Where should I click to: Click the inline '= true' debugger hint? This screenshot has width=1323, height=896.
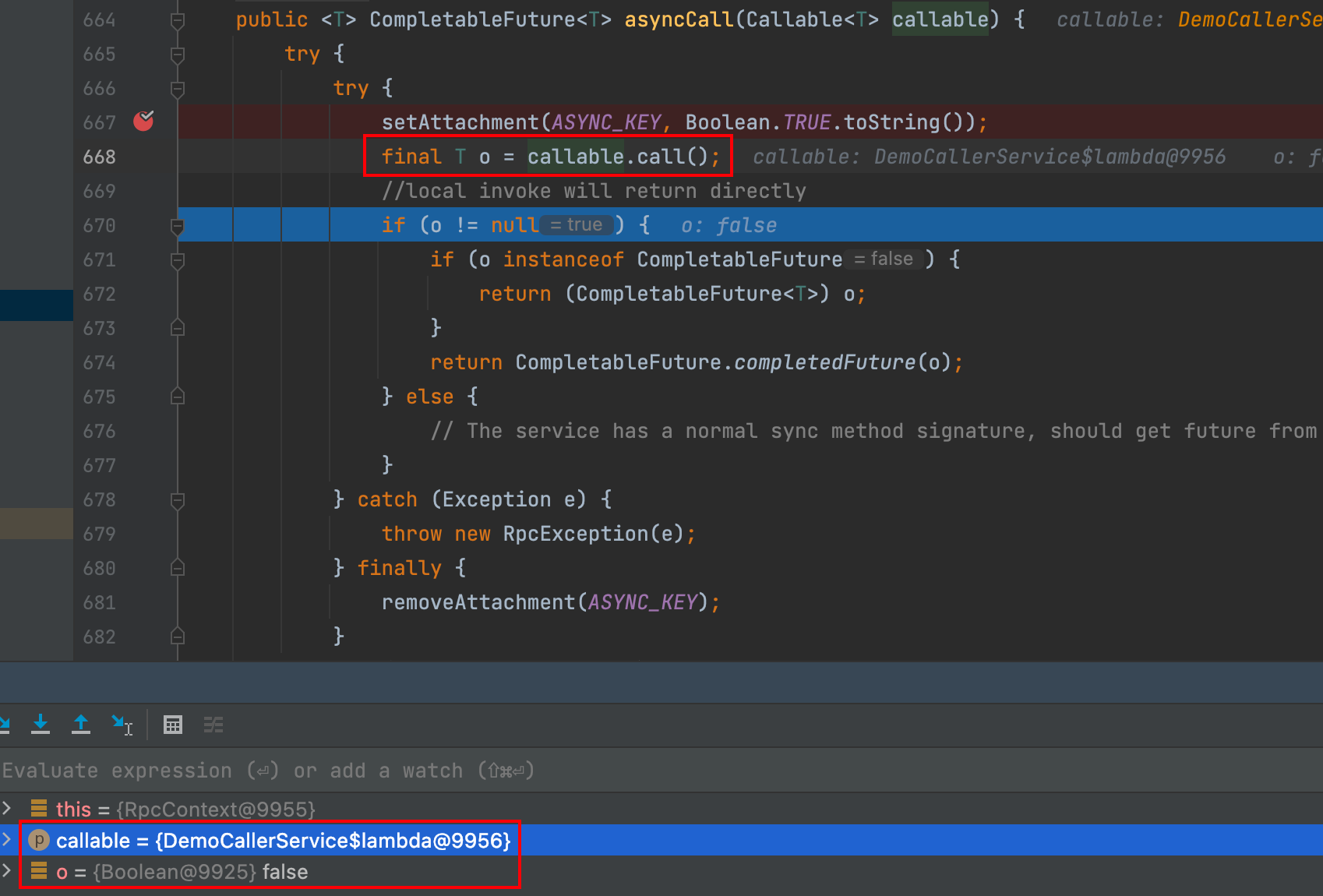click(576, 224)
